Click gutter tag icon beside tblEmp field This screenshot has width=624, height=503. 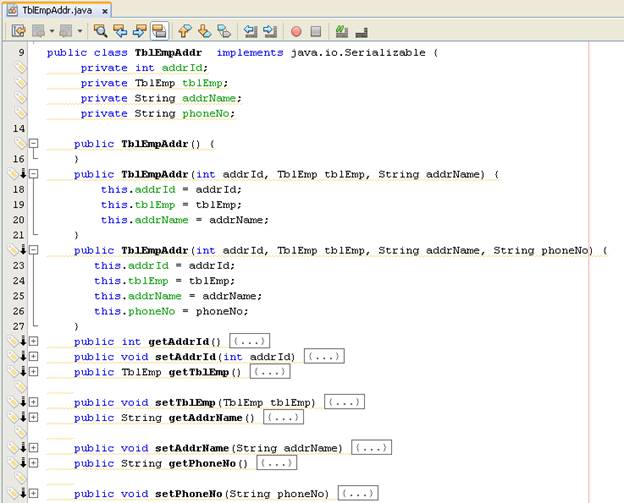20,82
